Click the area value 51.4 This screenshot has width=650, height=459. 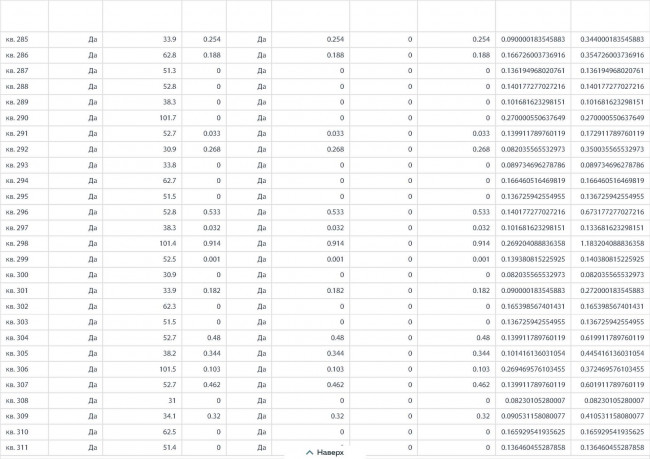pos(169,448)
